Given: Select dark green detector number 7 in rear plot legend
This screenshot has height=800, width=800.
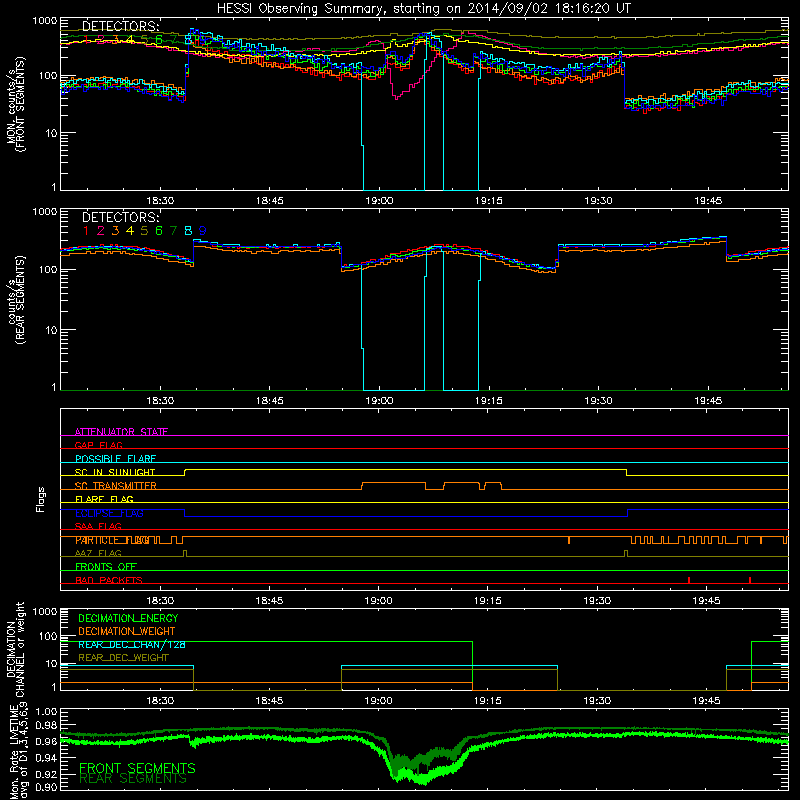Looking at the screenshot, I should tap(173, 231).
